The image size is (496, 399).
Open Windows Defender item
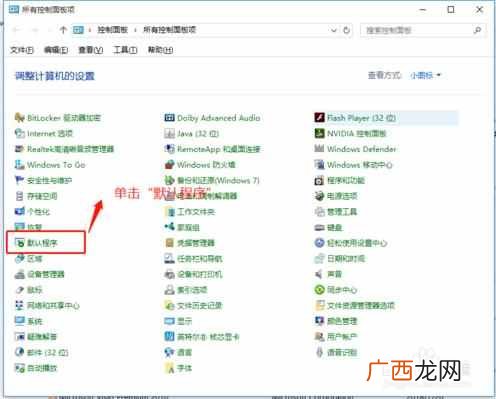(x=355, y=149)
